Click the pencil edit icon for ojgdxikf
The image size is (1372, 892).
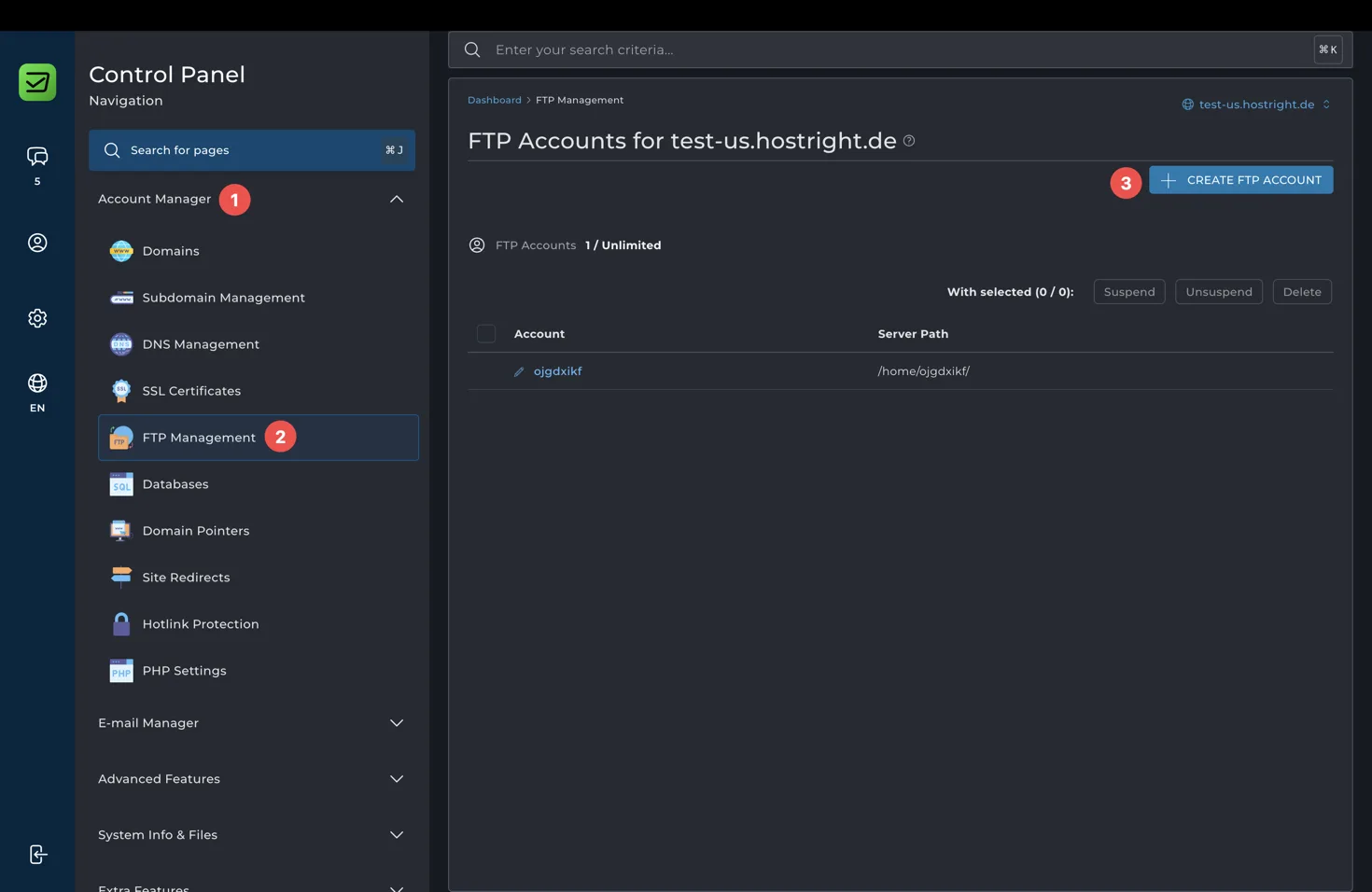(519, 371)
